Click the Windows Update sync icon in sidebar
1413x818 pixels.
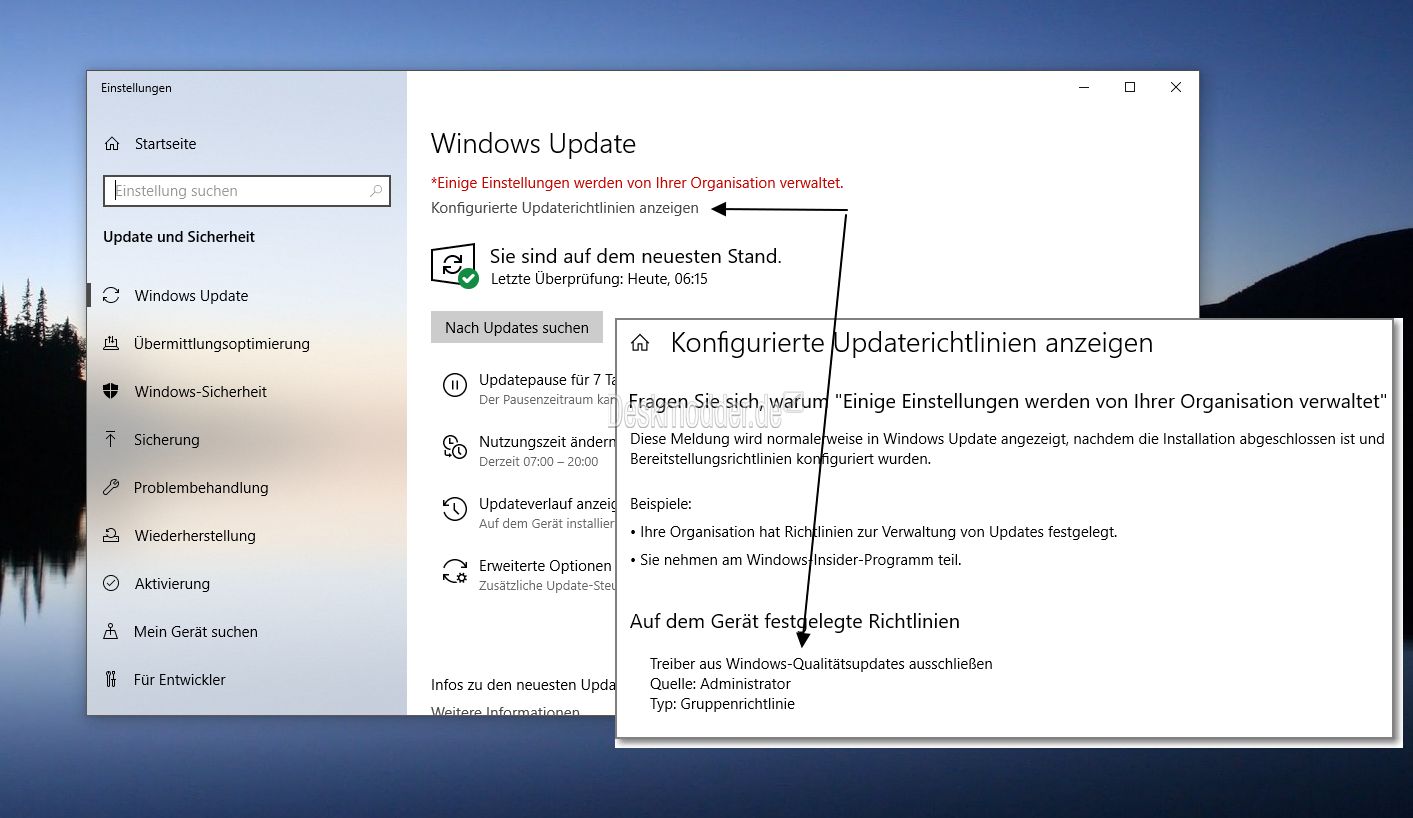click(x=111, y=296)
